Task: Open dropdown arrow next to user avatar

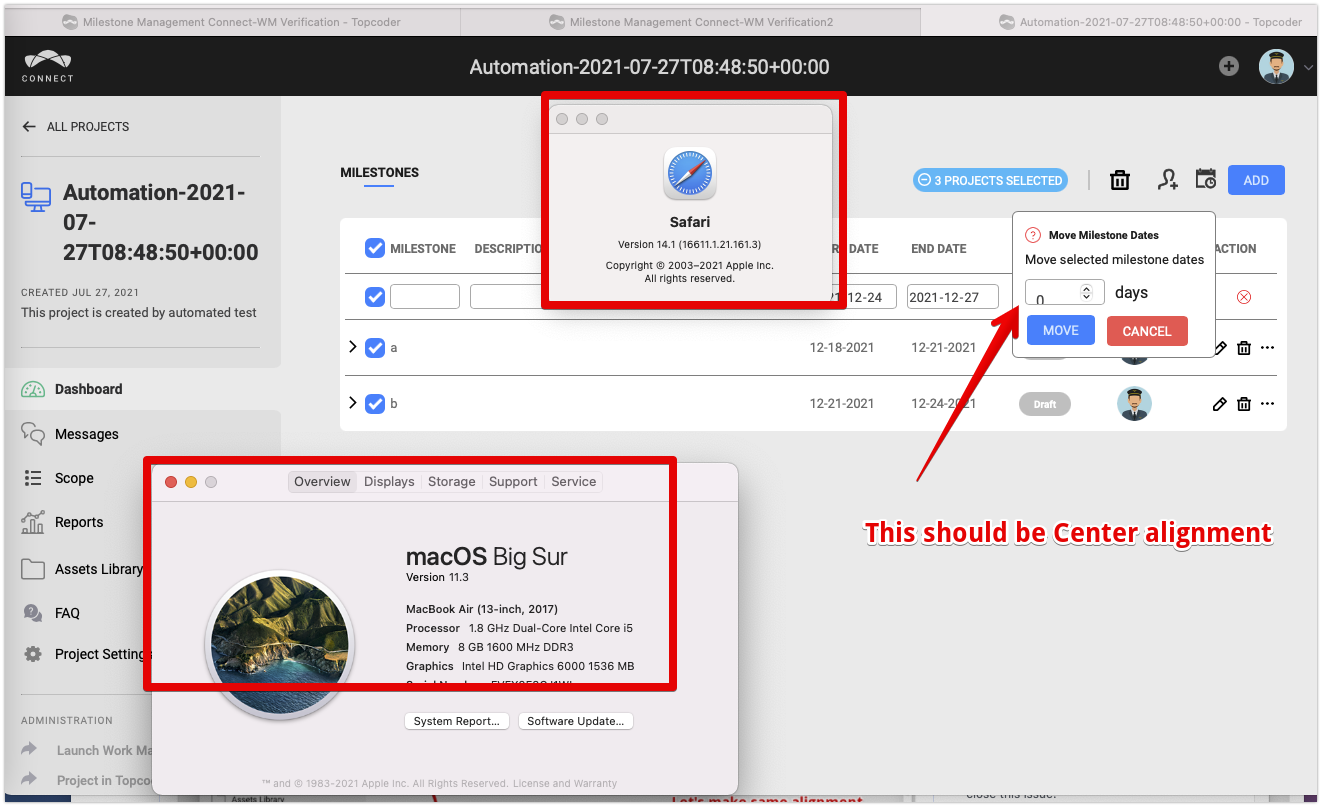Action: pos(1308,68)
